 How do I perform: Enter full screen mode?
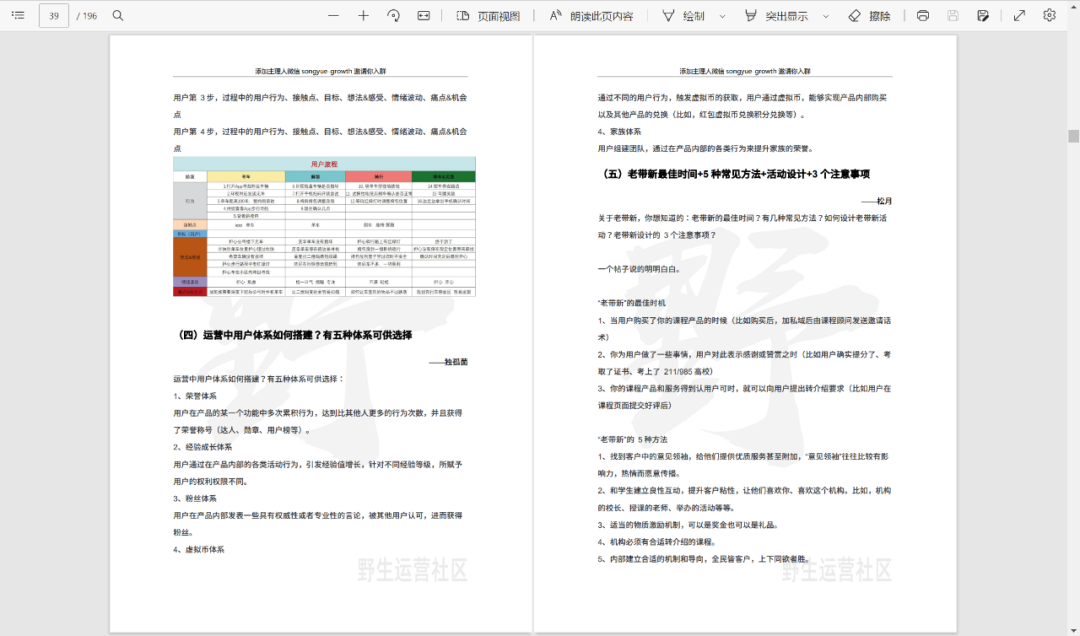click(1019, 15)
